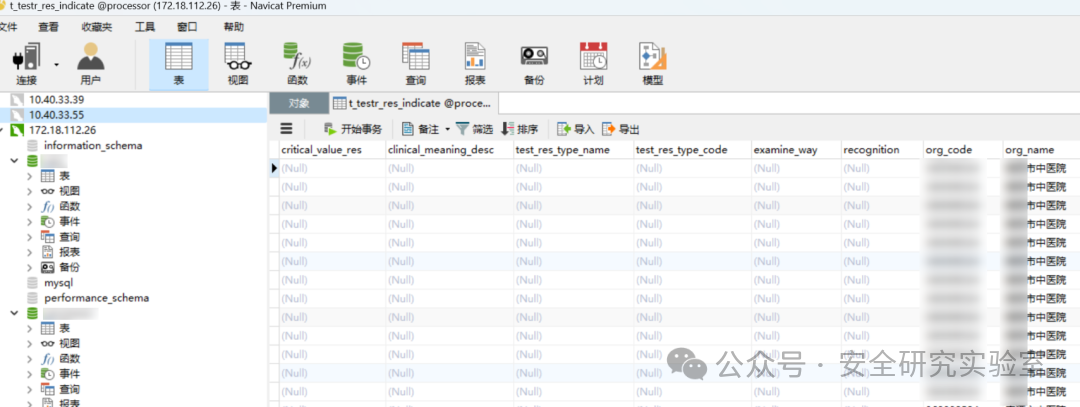This screenshot has height=407, width=1080.
Task: Open the 备注 dropdown arrow
Action: pyautogui.click(x=447, y=129)
